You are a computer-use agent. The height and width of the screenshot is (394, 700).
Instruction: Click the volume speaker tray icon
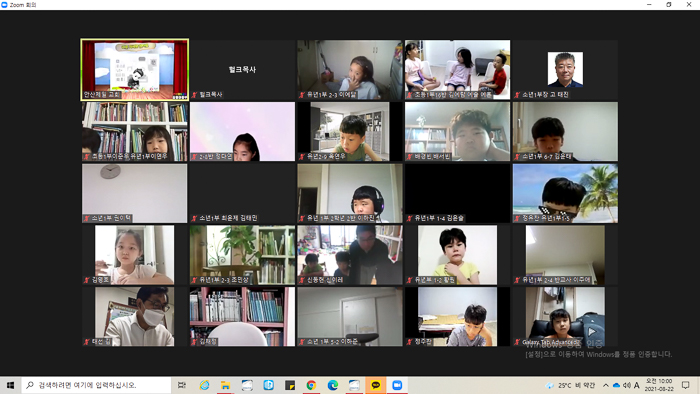(627, 385)
